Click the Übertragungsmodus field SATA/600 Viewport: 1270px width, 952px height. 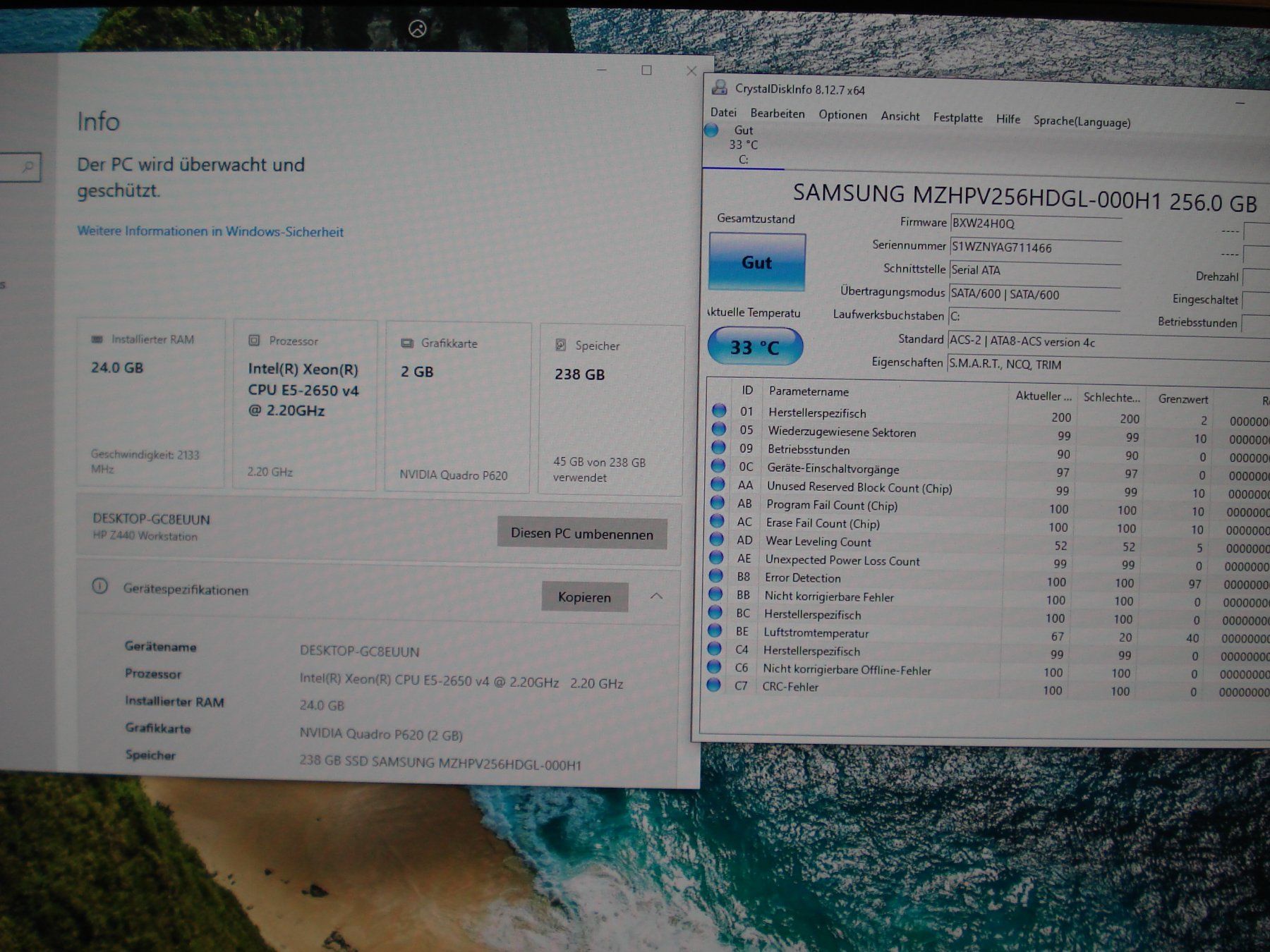1034,295
